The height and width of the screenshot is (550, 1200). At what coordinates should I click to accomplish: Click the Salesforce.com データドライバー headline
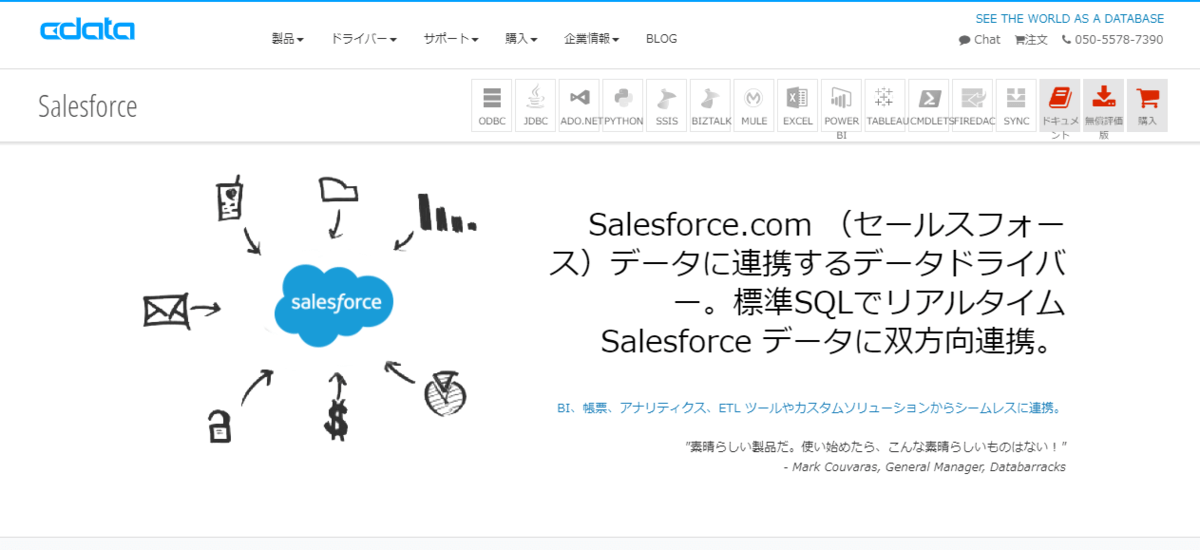(x=807, y=282)
